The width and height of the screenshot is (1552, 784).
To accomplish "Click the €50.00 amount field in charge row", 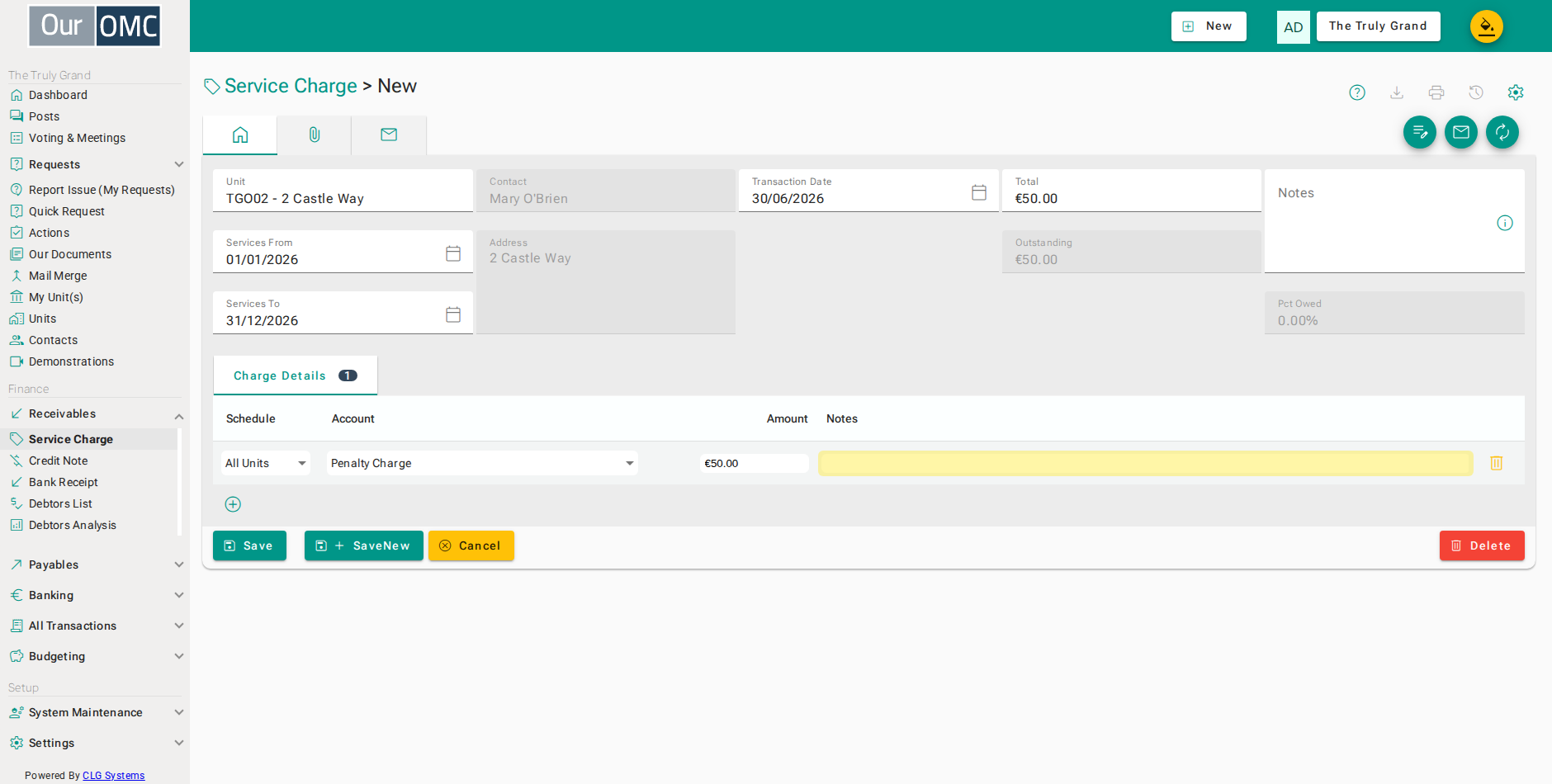I will coord(754,463).
